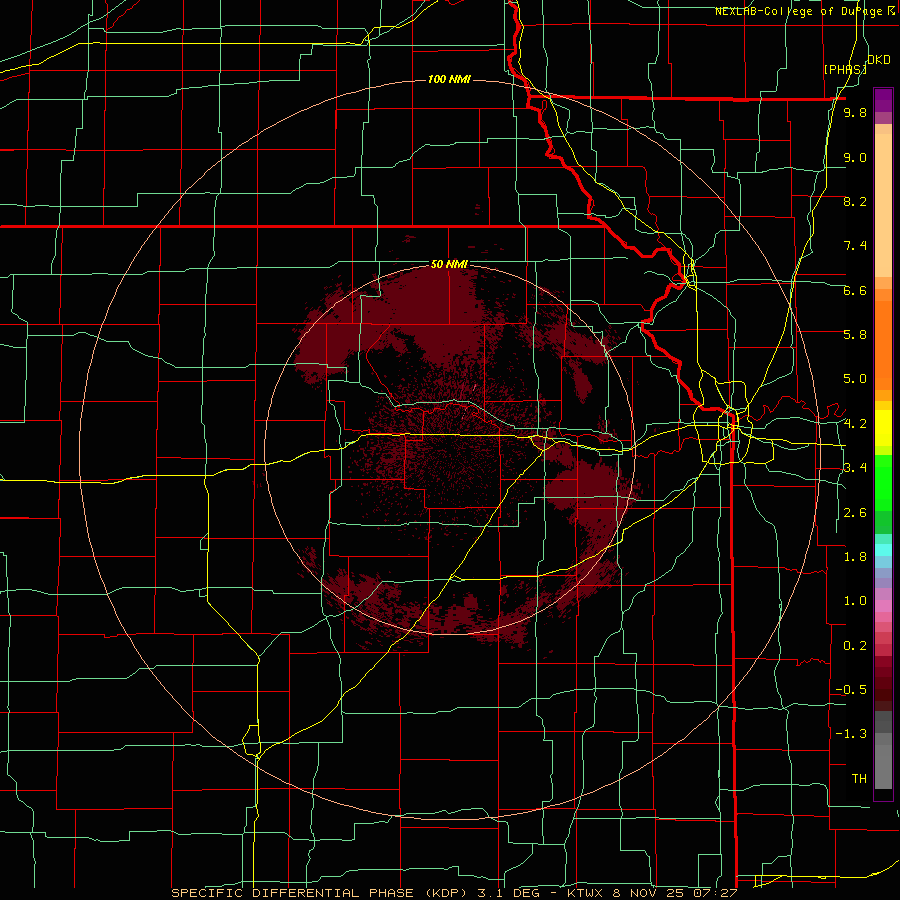The height and width of the screenshot is (900, 900).
Task: Click the 3.4 value on the color scale
Action: [x=855, y=467]
